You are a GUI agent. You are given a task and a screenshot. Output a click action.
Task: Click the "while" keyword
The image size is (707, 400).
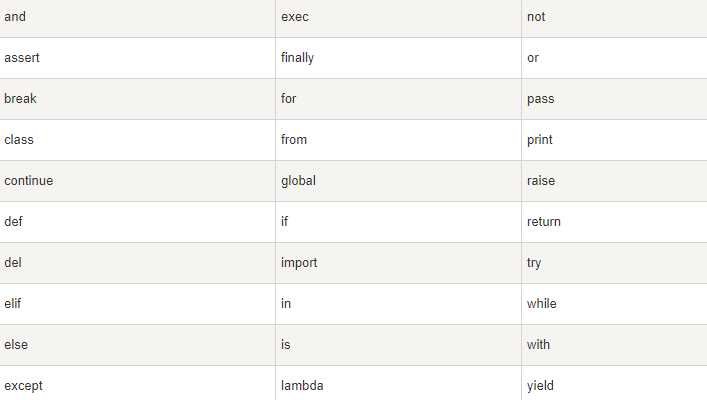[542, 303]
